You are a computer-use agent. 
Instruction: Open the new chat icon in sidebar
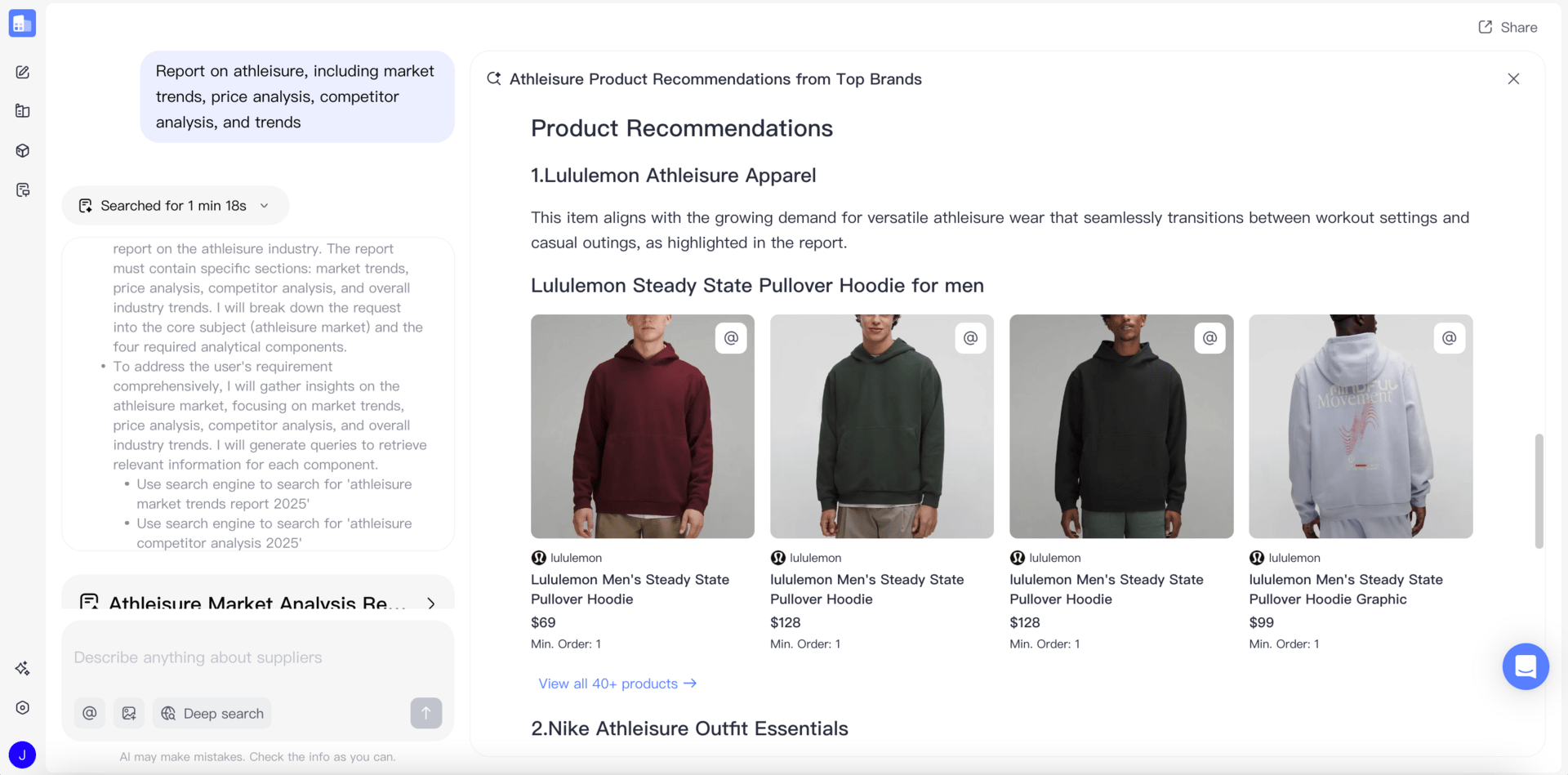[22, 72]
